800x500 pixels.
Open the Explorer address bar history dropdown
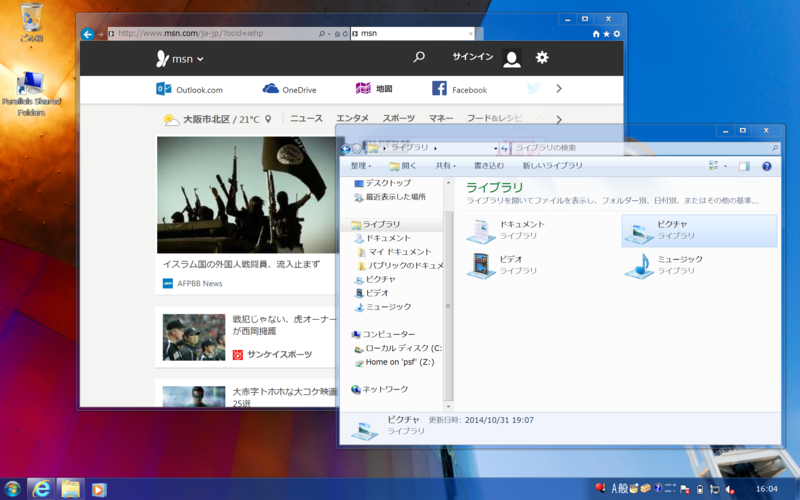(495, 148)
